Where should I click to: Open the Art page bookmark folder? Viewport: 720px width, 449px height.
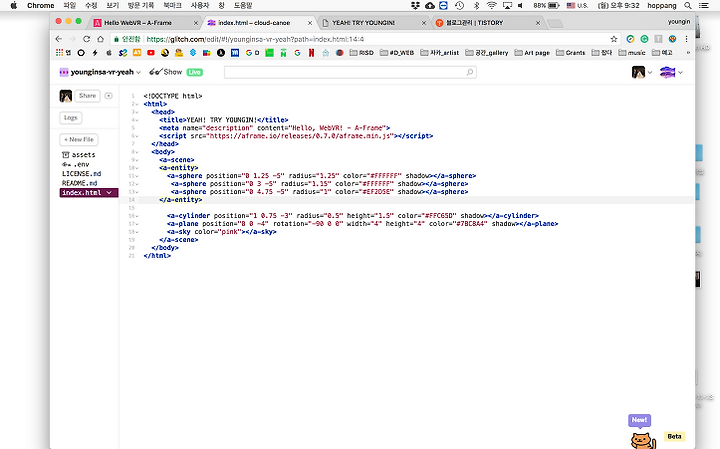pyautogui.click(x=532, y=53)
